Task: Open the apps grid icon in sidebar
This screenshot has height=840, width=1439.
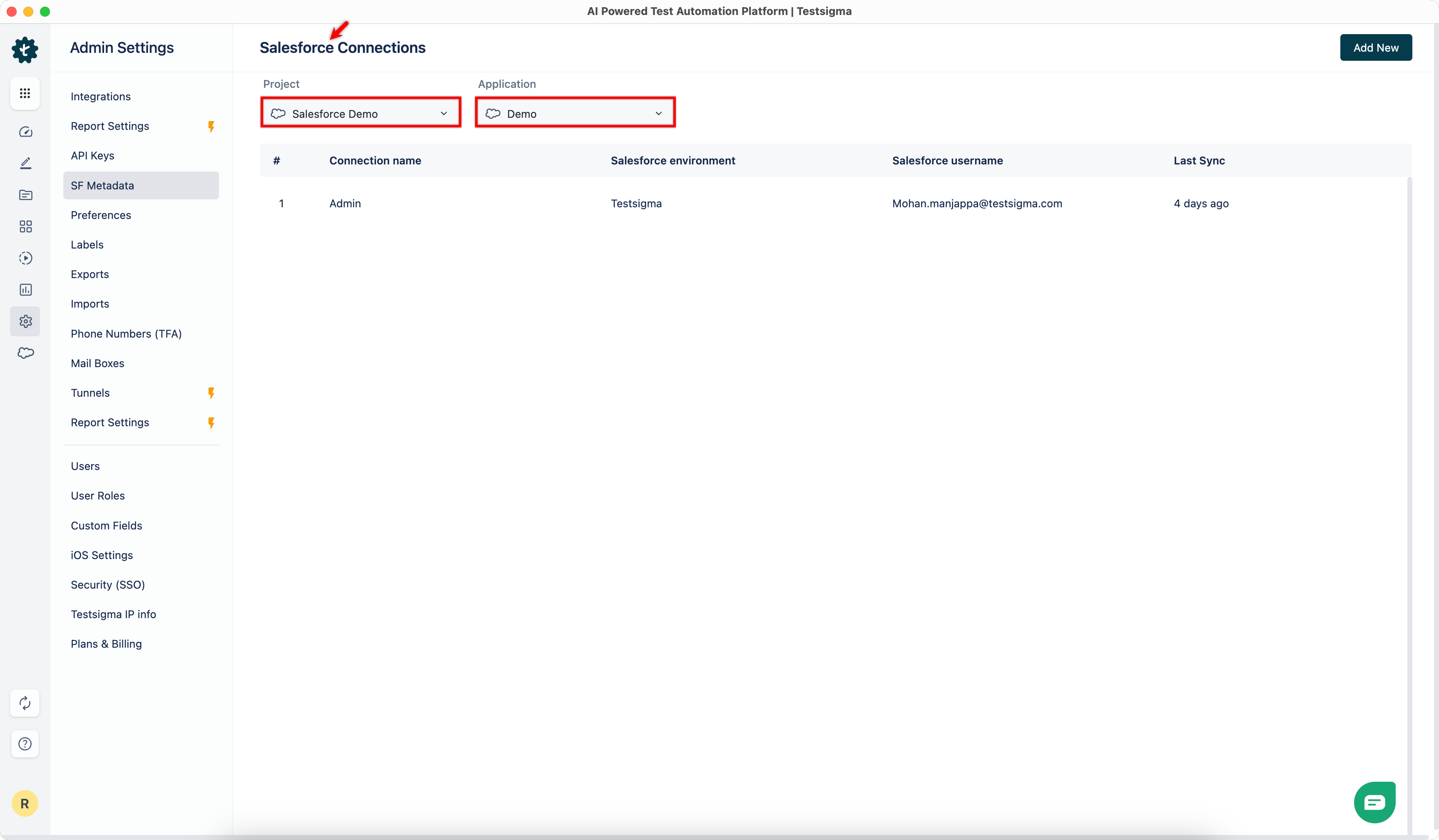Action: (x=25, y=93)
